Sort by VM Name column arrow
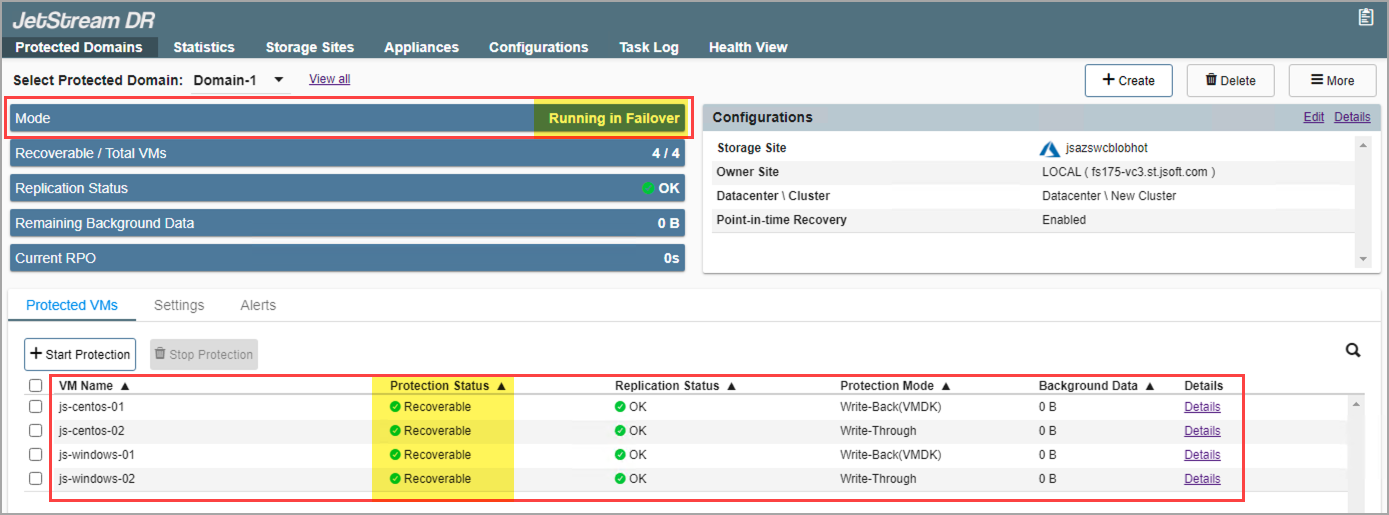Viewport: 1389px width, 515px height. [125, 386]
